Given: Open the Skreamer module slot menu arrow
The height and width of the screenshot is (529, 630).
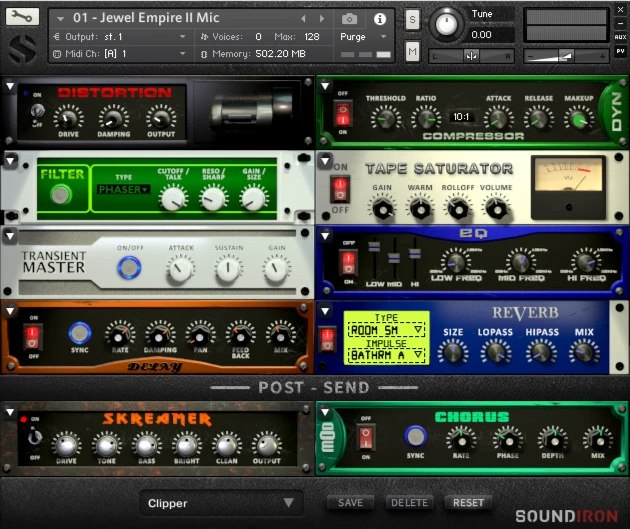Looking at the screenshot, I should [10, 412].
